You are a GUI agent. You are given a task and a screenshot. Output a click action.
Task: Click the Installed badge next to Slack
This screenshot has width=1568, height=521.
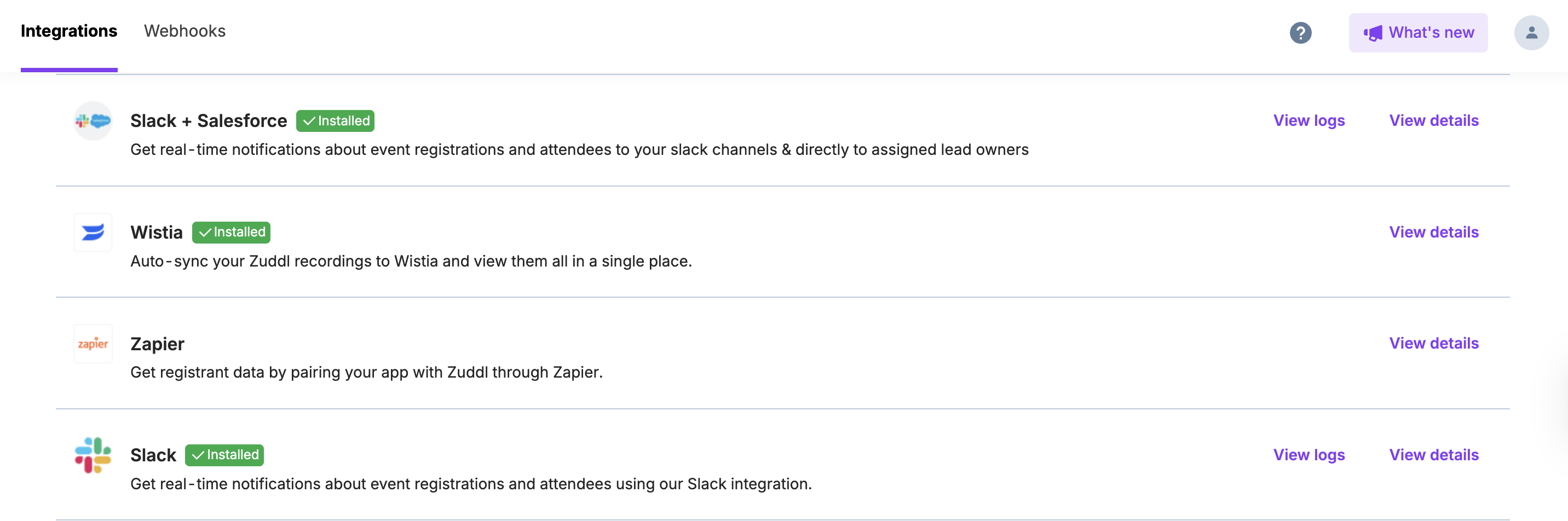(224, 455)
